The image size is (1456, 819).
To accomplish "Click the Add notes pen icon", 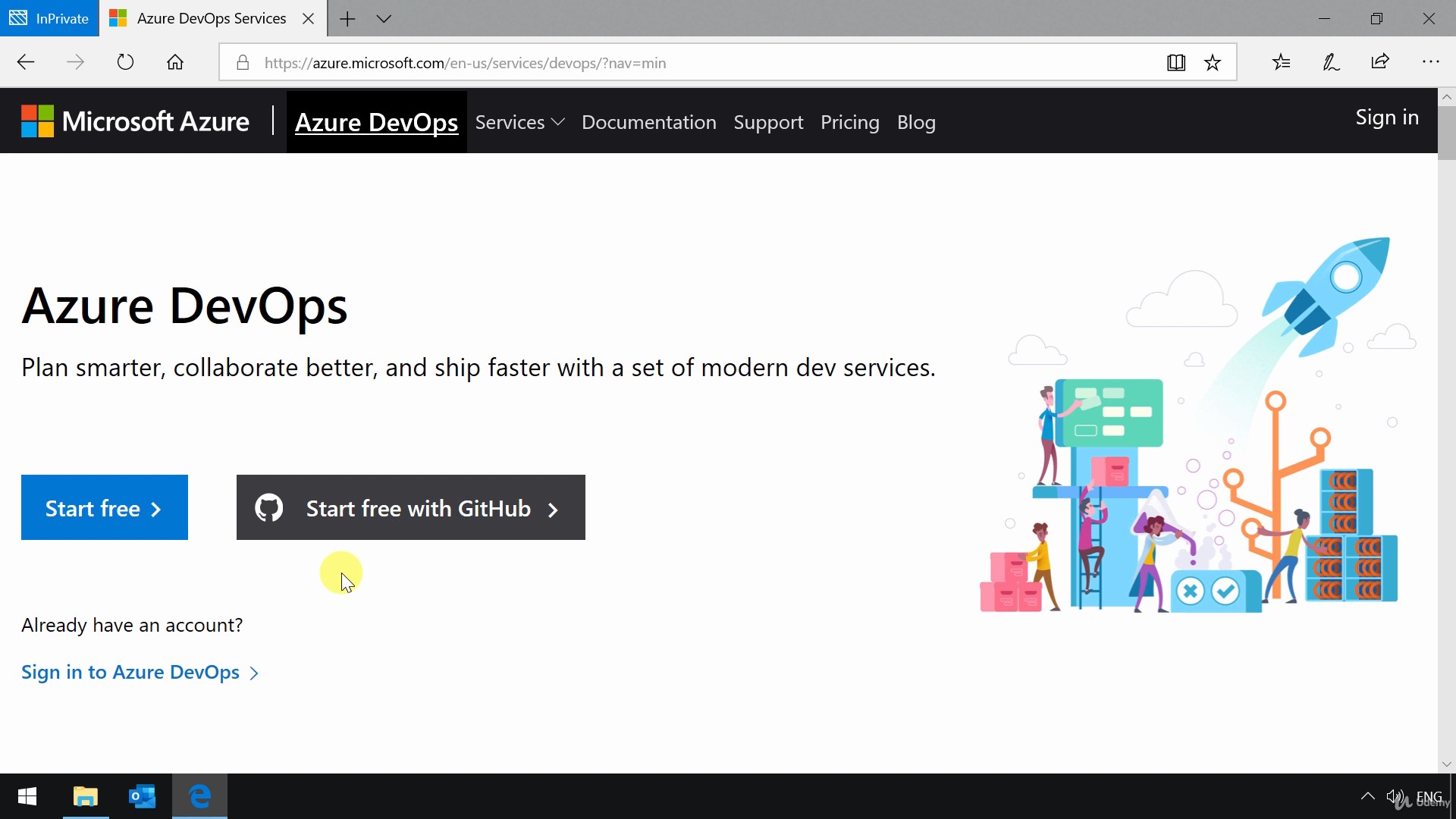I will tap(1331, 62).
